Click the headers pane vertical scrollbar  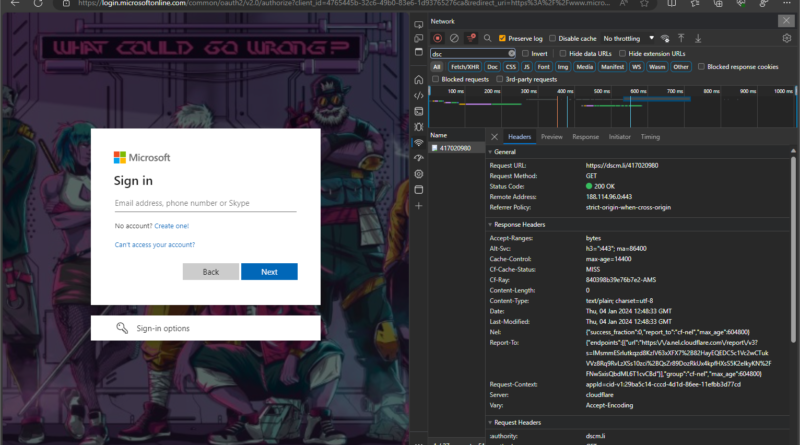point(793,250)
